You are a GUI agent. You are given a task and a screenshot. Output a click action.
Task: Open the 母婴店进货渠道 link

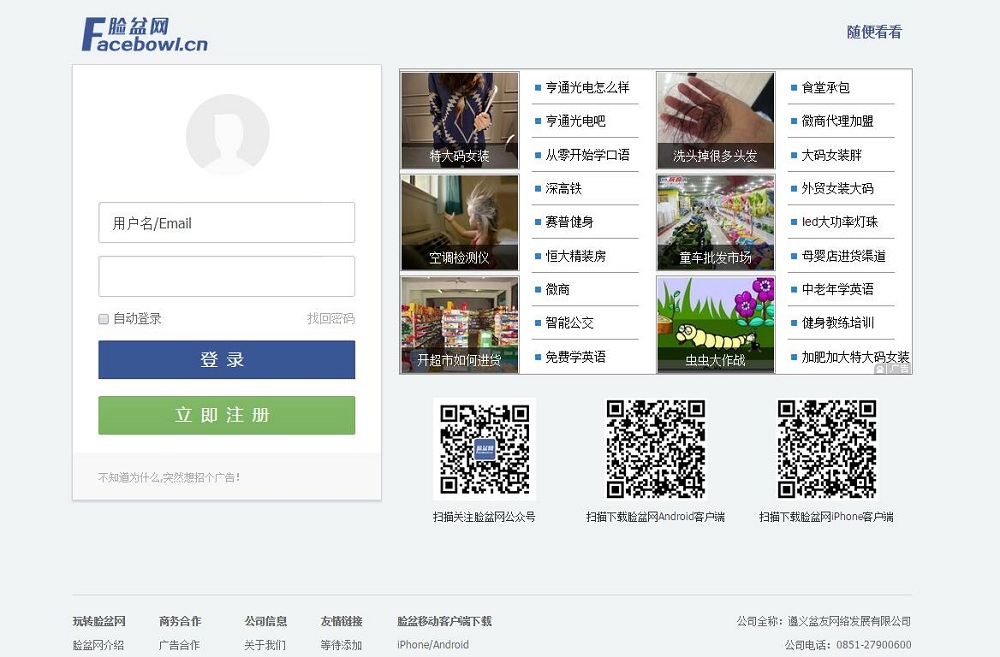(844, 256)
